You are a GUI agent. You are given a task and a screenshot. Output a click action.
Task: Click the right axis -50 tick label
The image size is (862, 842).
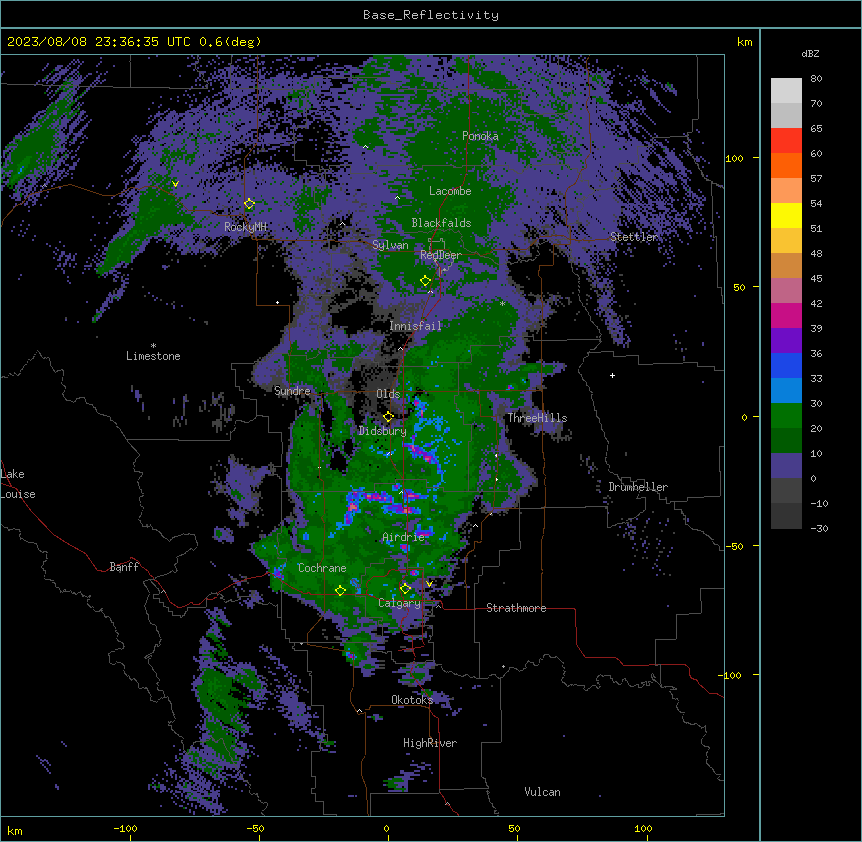(x=734, y=546)
